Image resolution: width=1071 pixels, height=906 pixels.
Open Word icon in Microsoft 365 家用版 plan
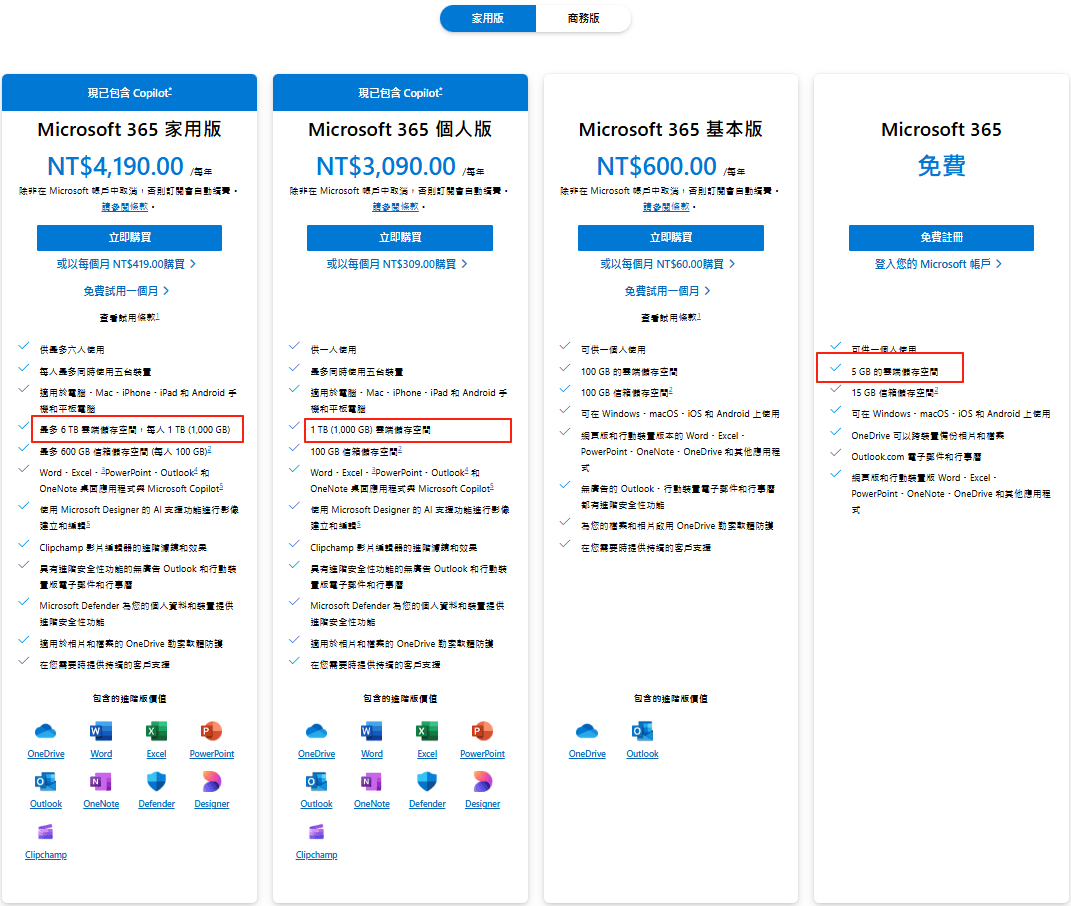101,731
